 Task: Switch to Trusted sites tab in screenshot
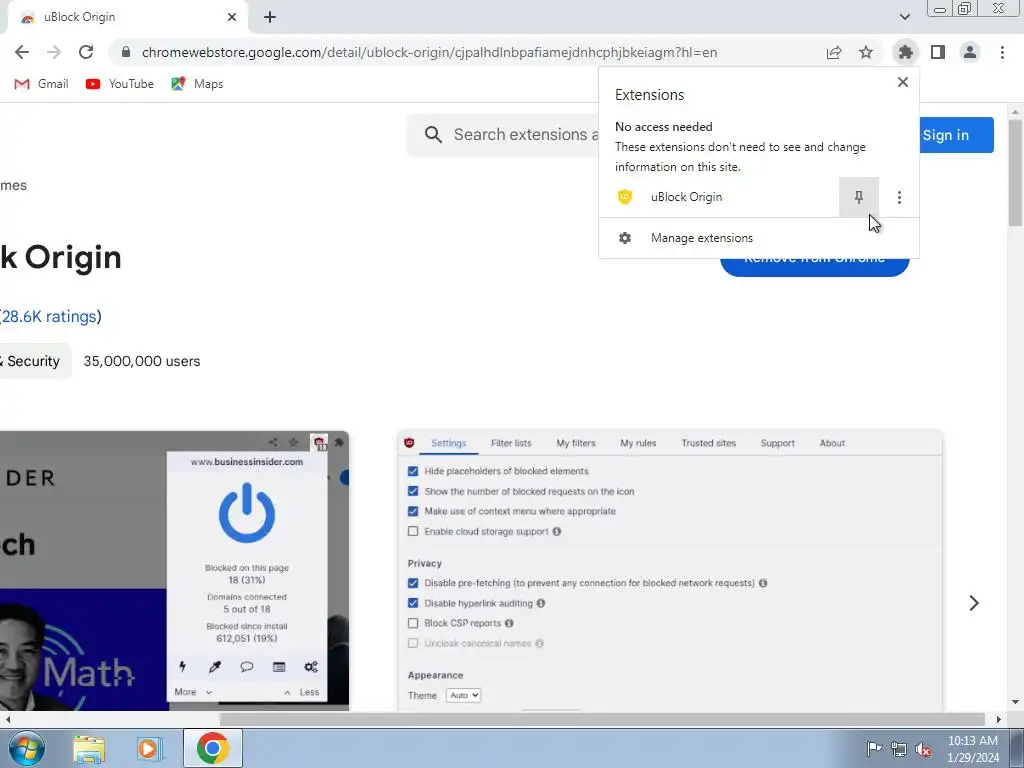[709, 443]
